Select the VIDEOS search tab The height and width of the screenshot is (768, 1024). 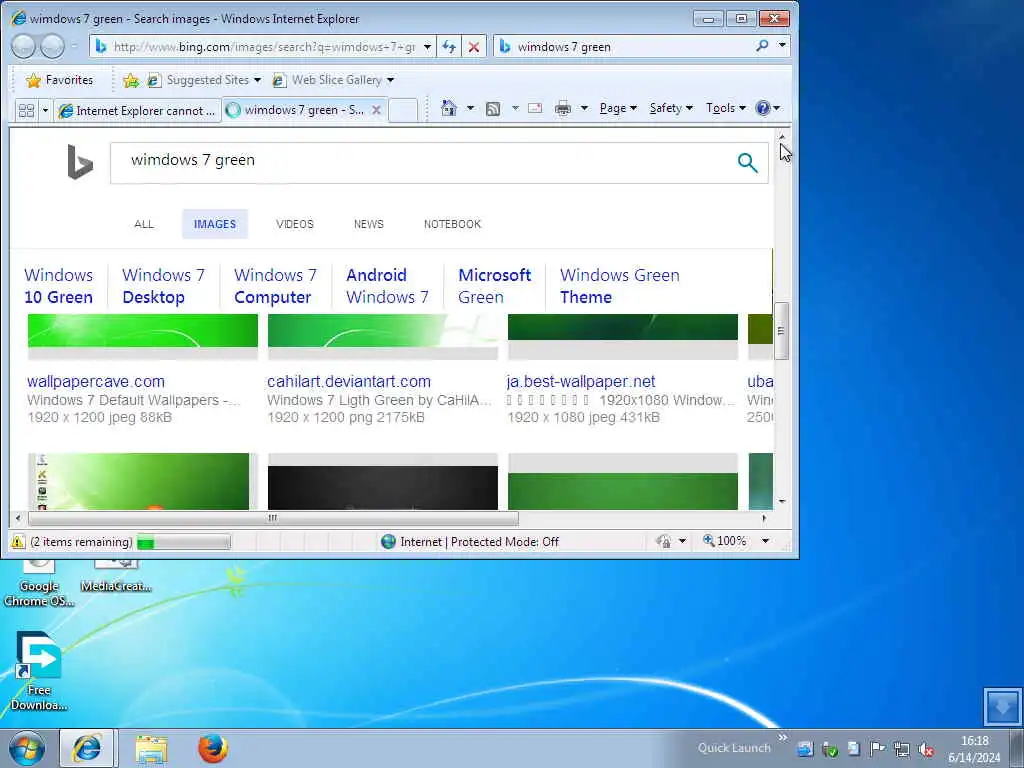[x=295, y=224]
